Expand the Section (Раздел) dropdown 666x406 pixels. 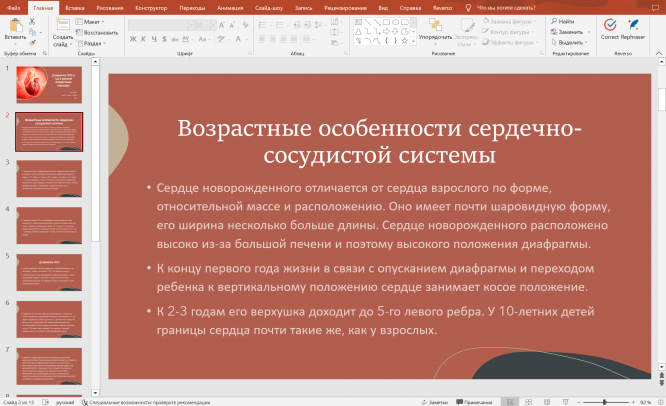(x=93, y=43)
